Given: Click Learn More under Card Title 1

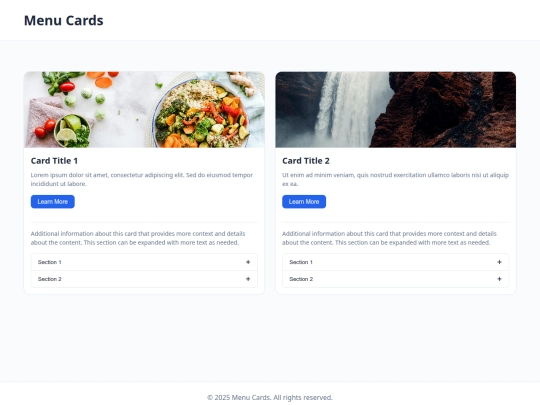Looking at the screenshot, I should click(53, 201).
